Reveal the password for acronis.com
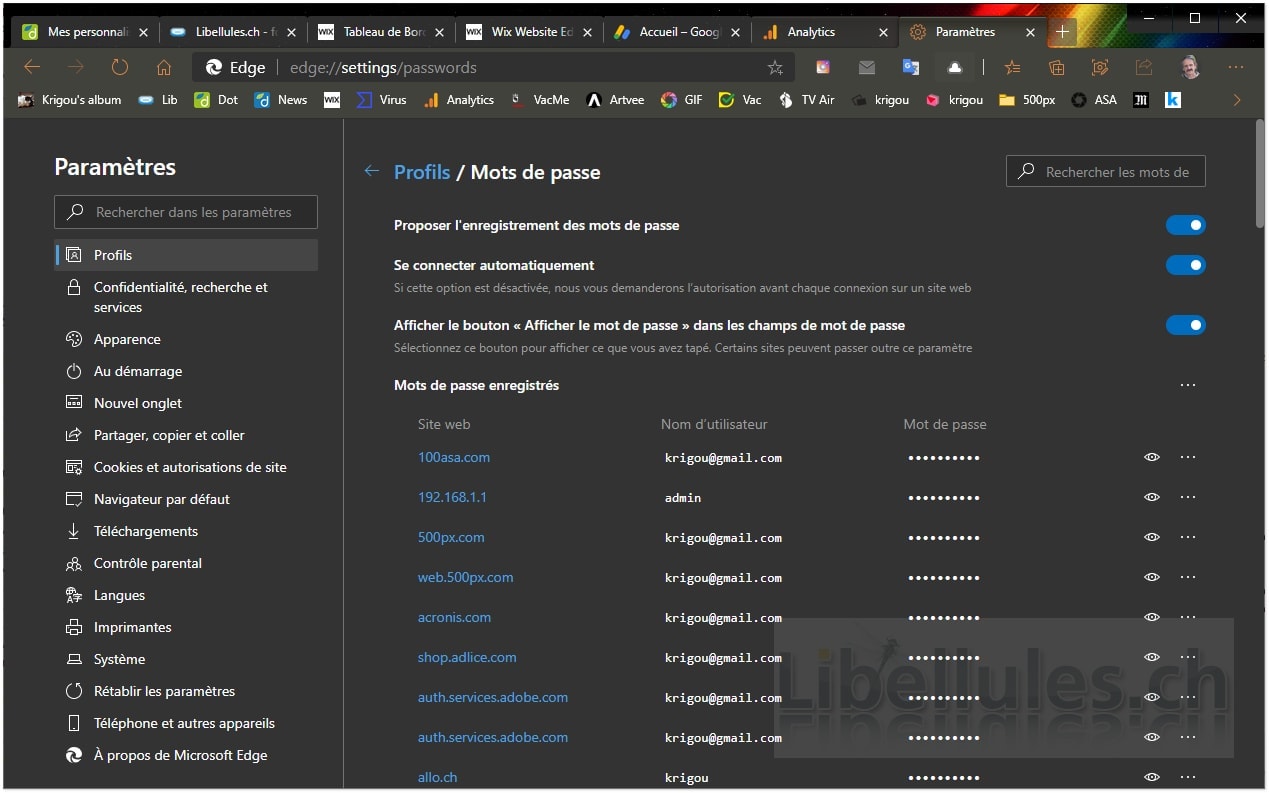Image resolution: width=1269 pixels, height=793 pixels. pos(1152,617)
